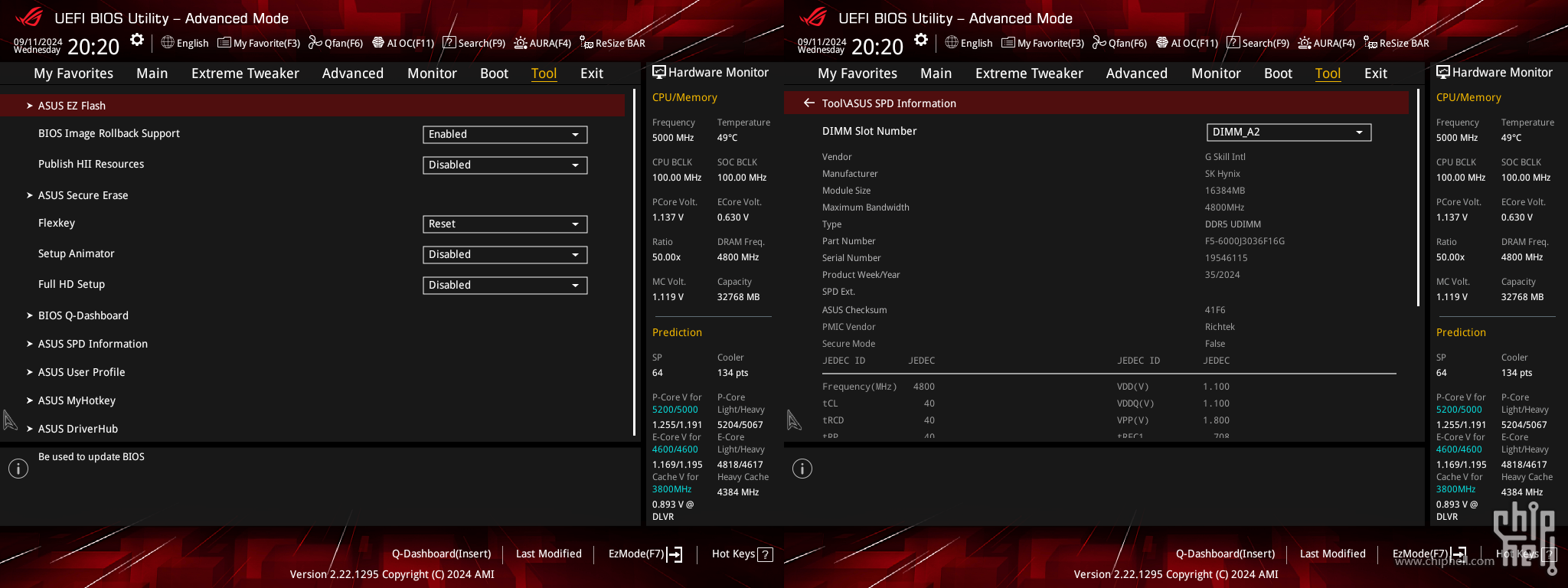This screenshot has width=1568, height=588.
Task: Open Full HD Setup dropdown
Action: [x=505, y=285]
